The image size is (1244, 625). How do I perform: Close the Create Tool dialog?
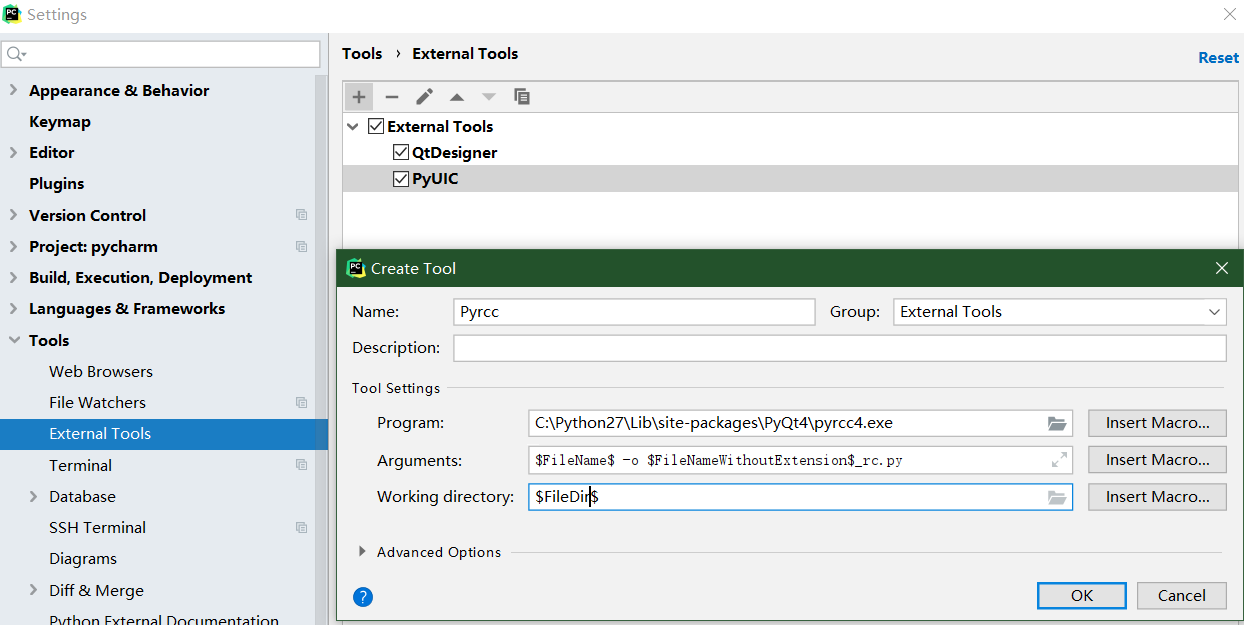tap(1221, 268)
